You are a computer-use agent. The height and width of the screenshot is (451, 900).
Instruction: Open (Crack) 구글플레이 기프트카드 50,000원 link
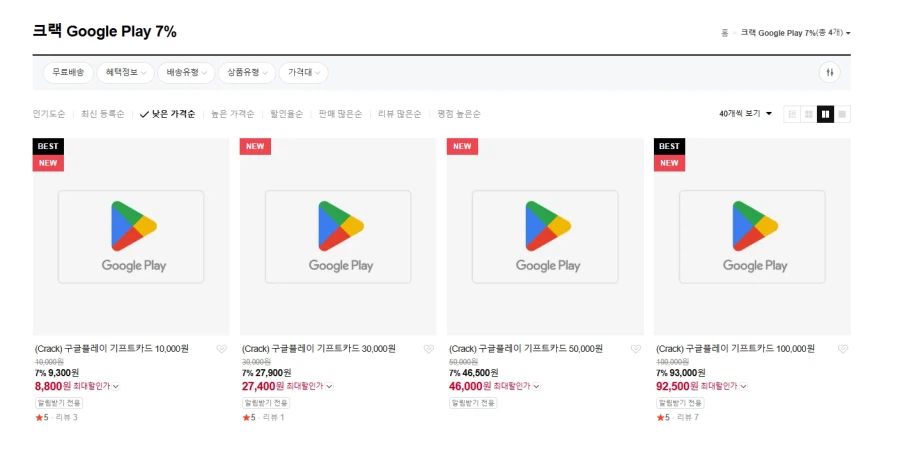point(526,349)
